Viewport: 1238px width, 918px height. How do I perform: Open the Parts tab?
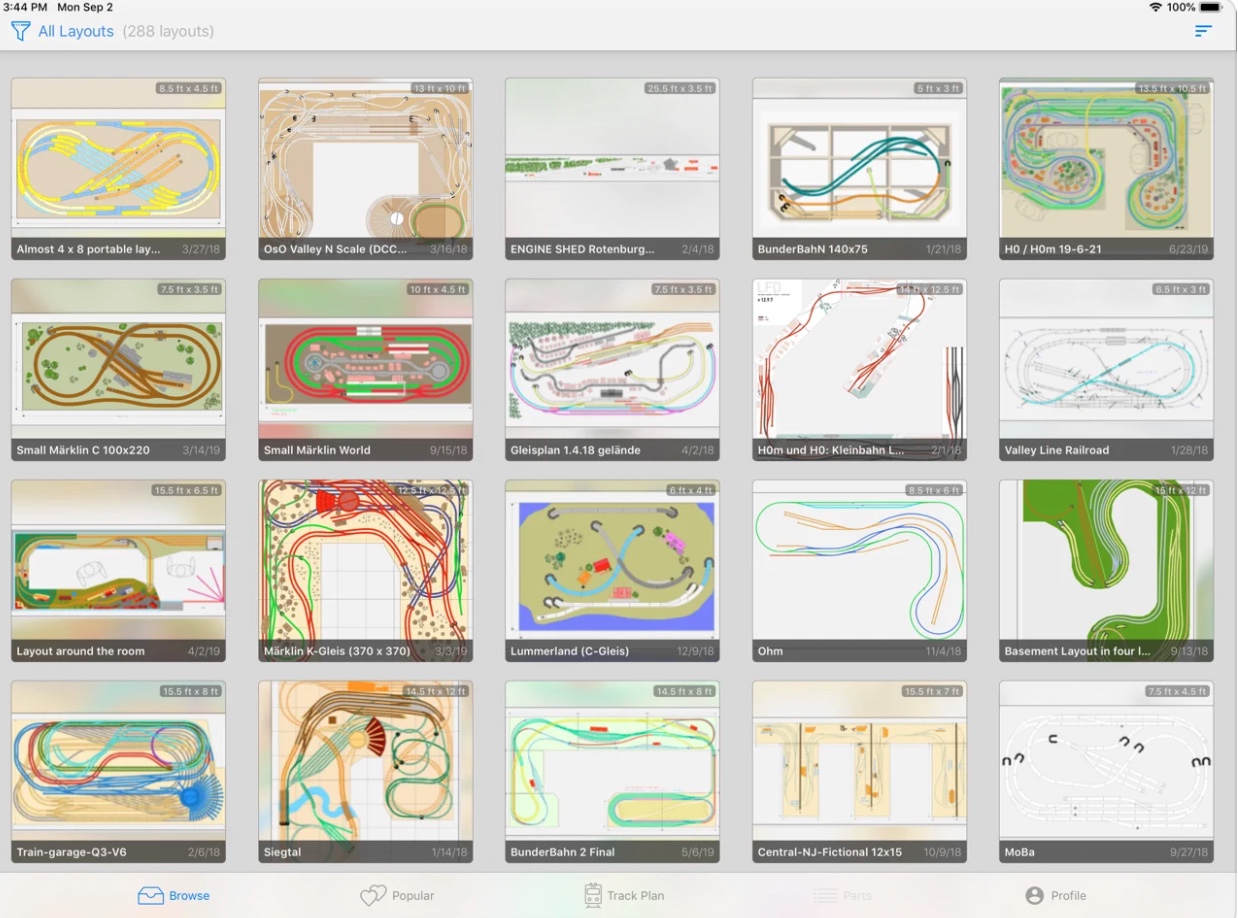(842, 896)
